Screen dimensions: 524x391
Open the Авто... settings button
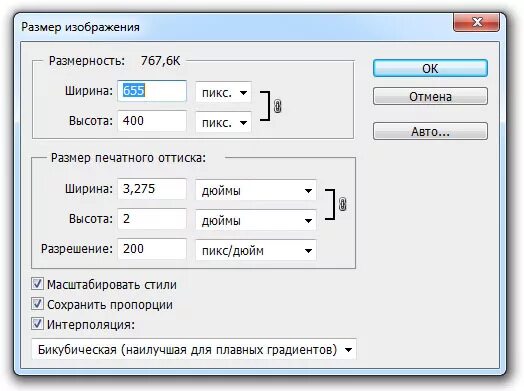tap(430, 131)
